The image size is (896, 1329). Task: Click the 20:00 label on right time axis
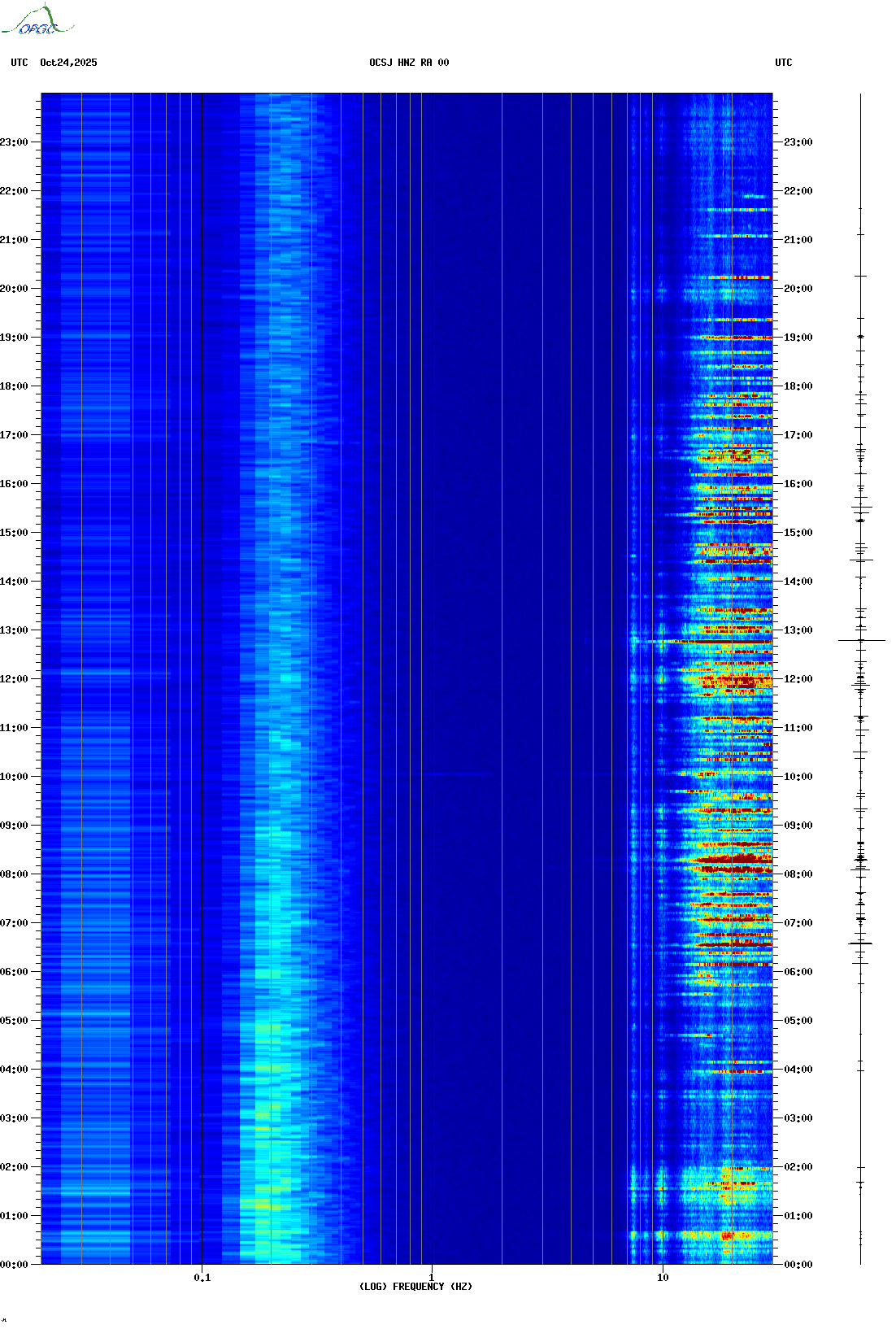point(798,289)
